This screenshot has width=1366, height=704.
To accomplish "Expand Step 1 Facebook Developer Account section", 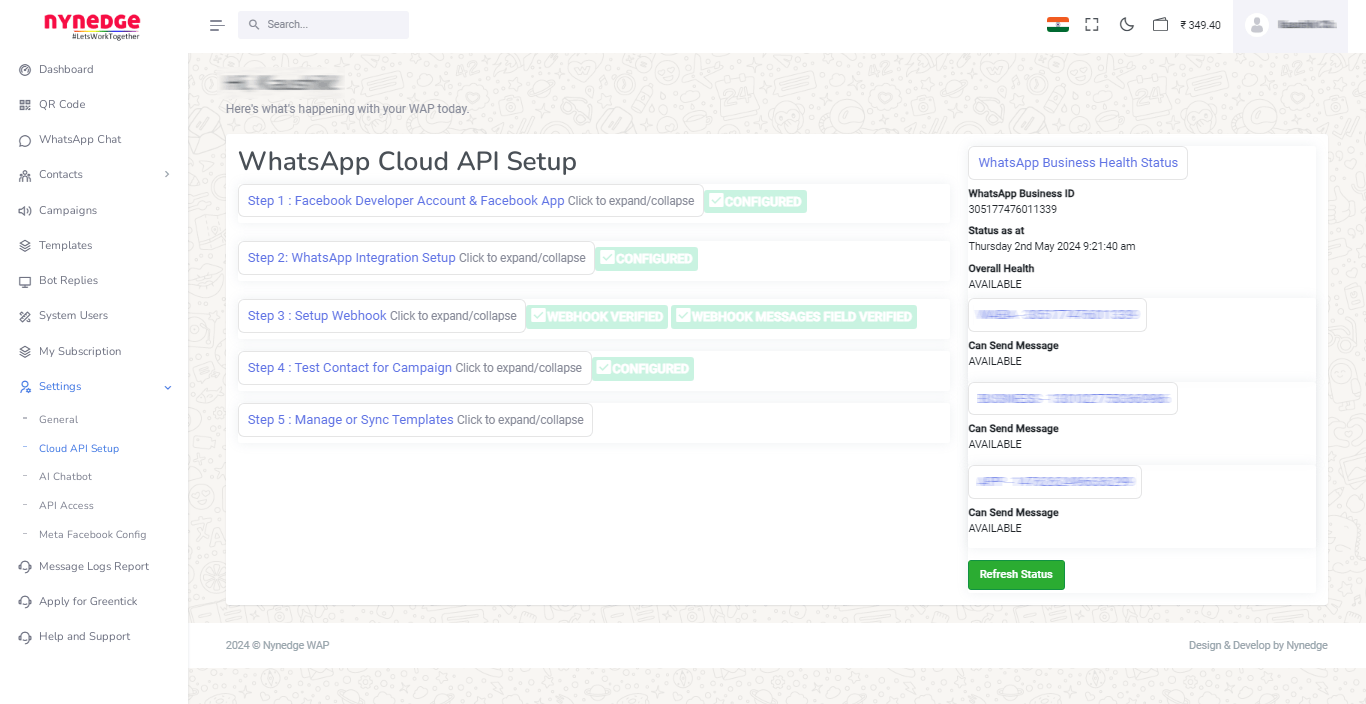I will pyautogui.click(x=471, y=201).
